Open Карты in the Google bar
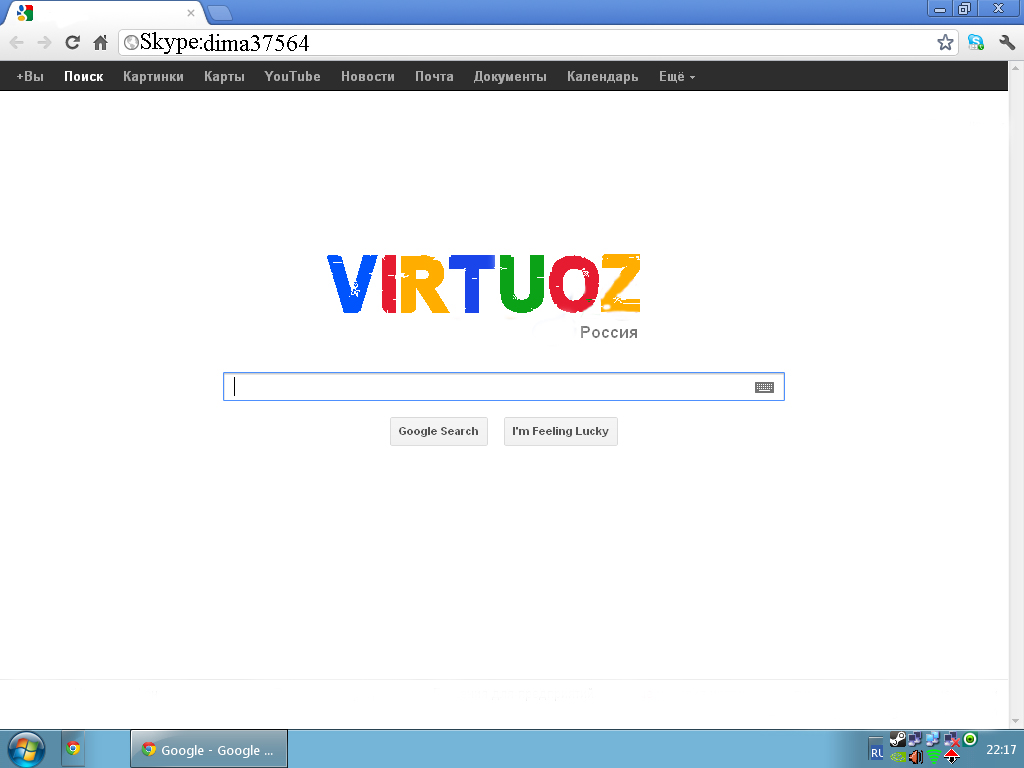This screenshot has height=768, width=1024. pos(224,76)
